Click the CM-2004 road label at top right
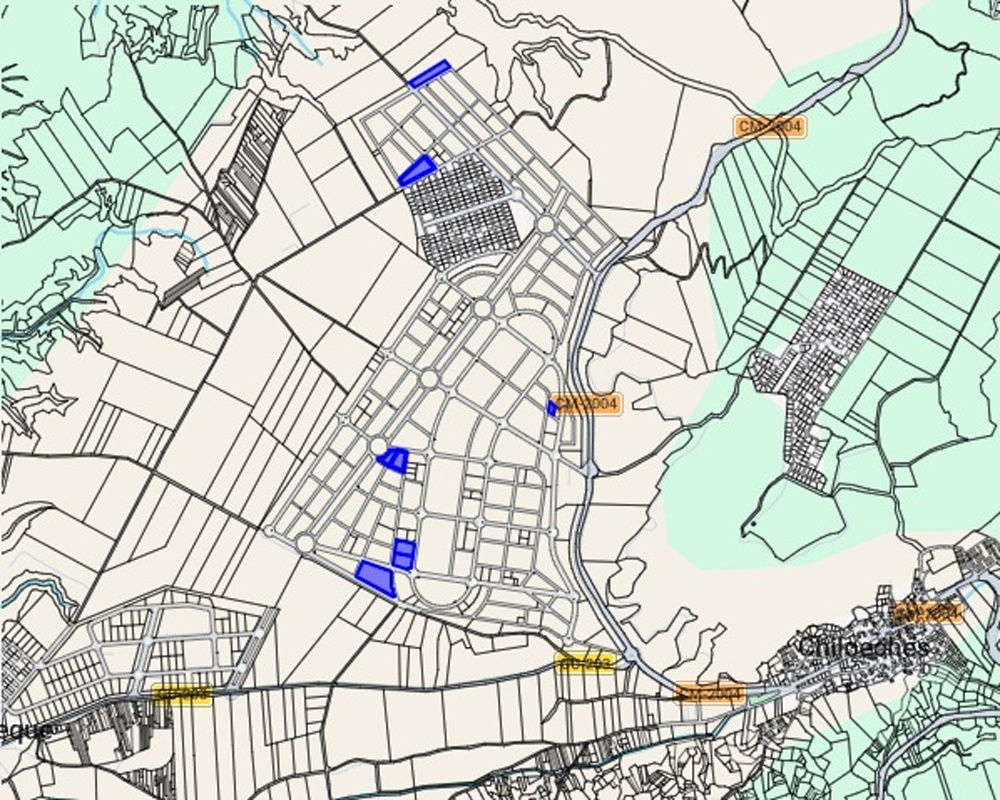The image size is (1000, 800). (769, 127)
